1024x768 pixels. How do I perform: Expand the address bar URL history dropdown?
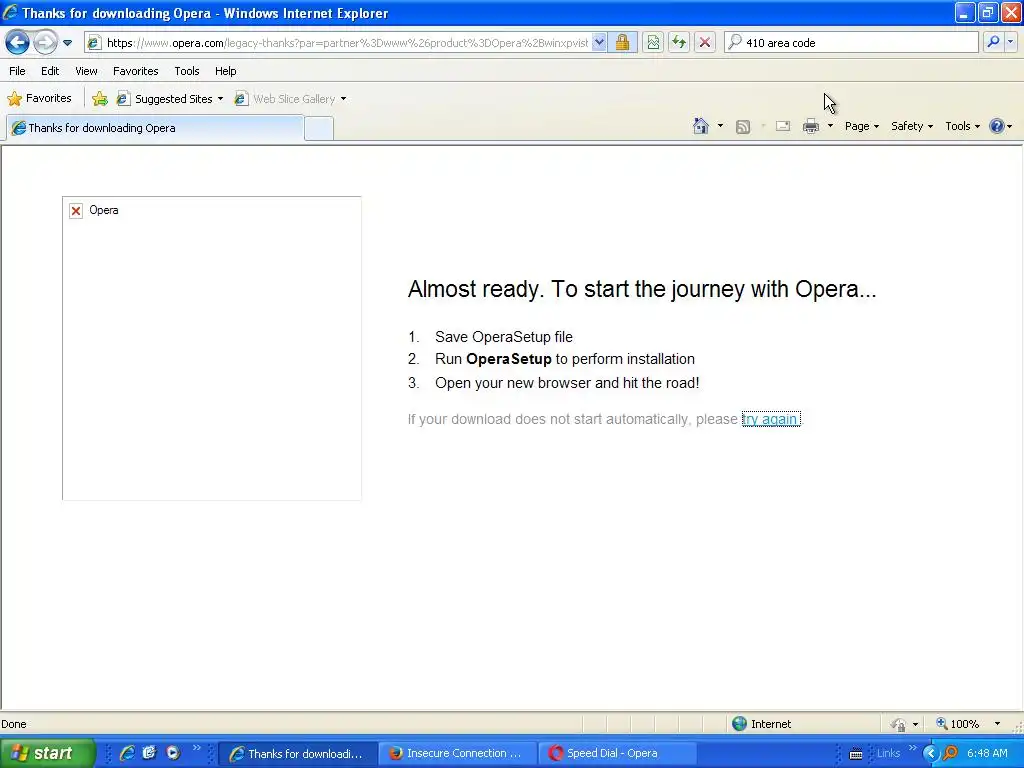pyautogui.click(x=599, y=43)
